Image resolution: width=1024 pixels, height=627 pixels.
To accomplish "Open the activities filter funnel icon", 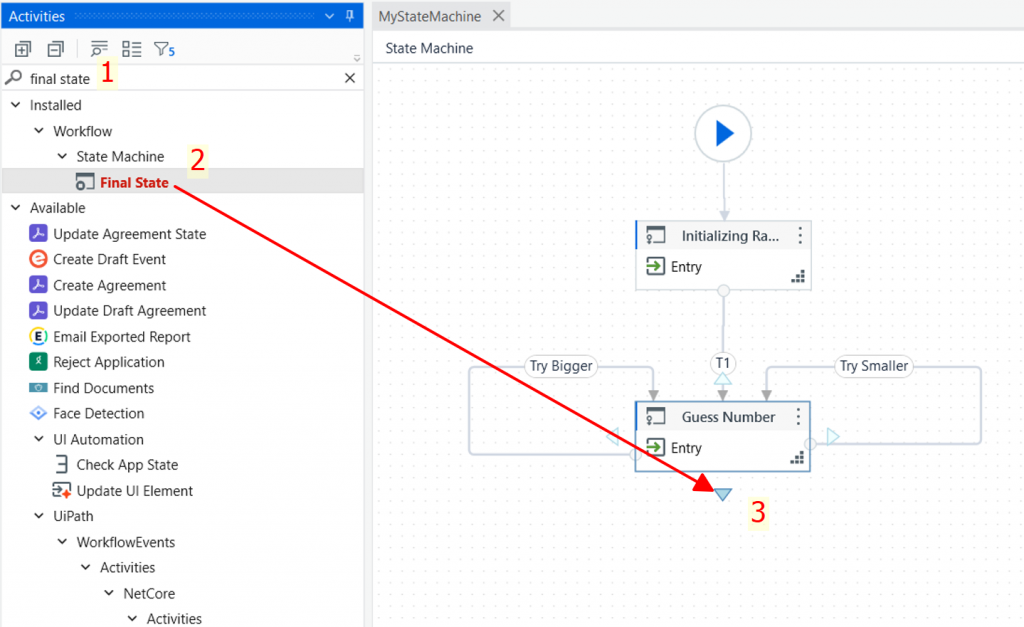I will click(164, 49).
